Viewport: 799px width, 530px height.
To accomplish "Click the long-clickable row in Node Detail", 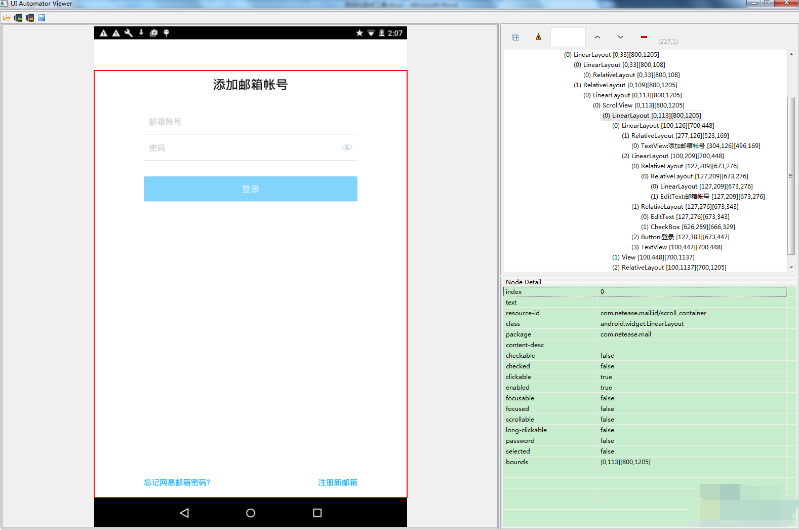I will 645,430.
